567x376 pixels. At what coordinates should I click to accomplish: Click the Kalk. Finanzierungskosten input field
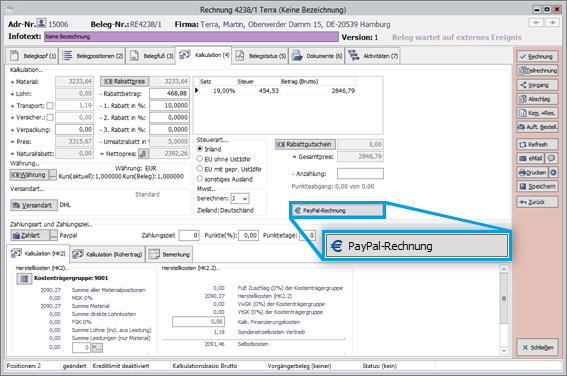(x=198, y=322)
